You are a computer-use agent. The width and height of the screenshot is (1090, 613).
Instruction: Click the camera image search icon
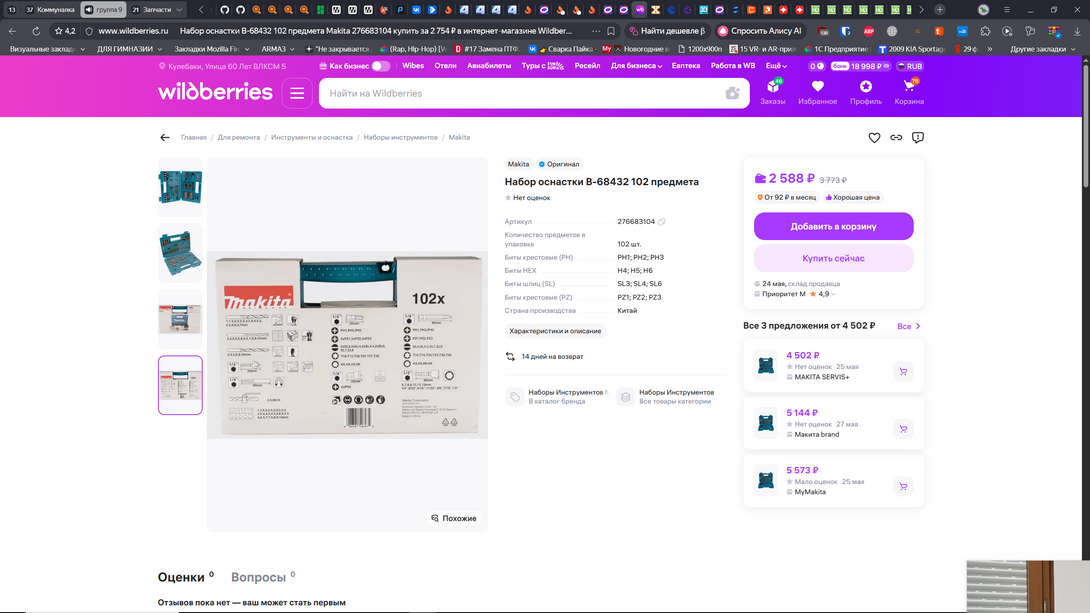coord(732,93)
